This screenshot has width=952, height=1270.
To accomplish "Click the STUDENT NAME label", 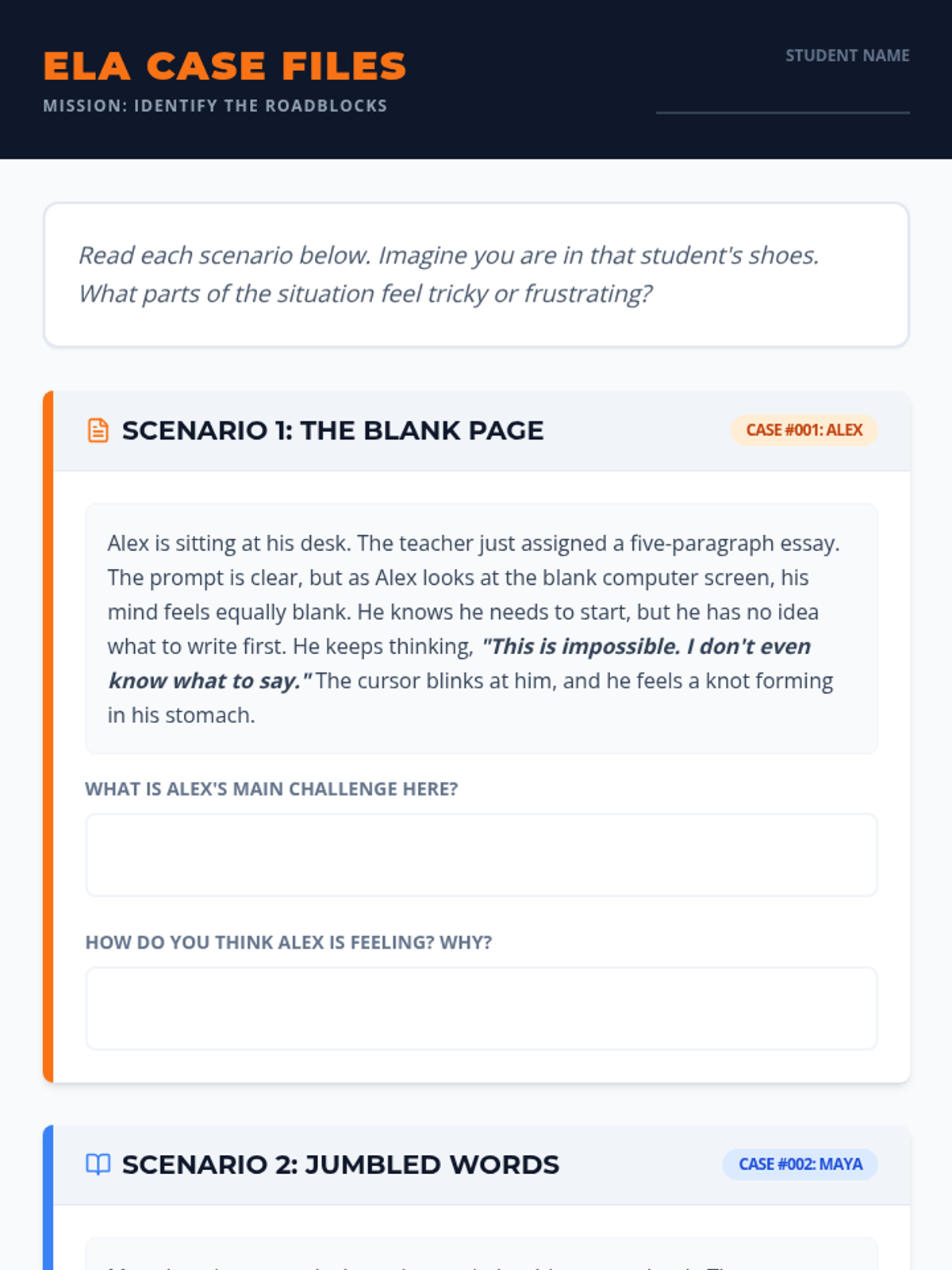I will [x=846, y=56].
